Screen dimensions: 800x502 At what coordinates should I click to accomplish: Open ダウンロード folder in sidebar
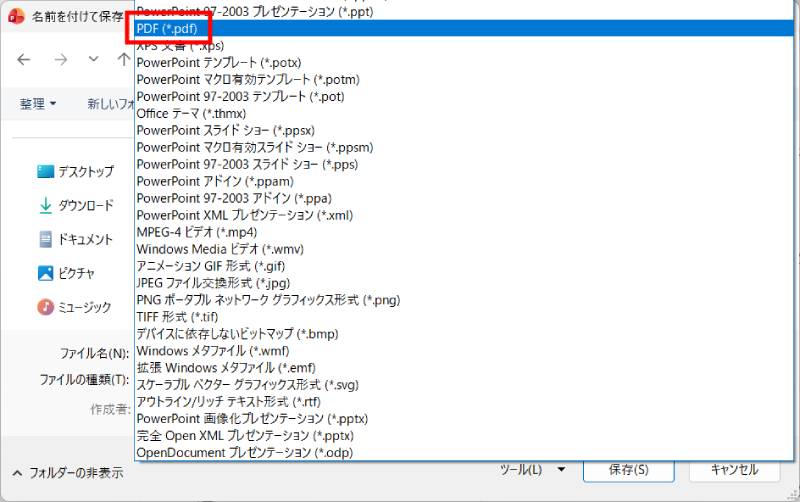(x=76, y=205)
